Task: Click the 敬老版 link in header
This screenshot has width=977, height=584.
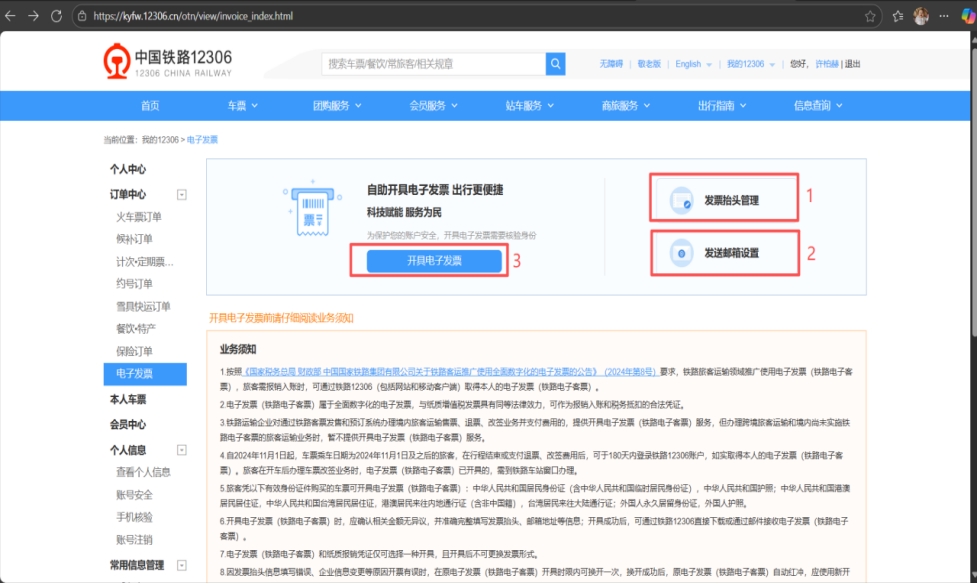Action: point(649,64)
